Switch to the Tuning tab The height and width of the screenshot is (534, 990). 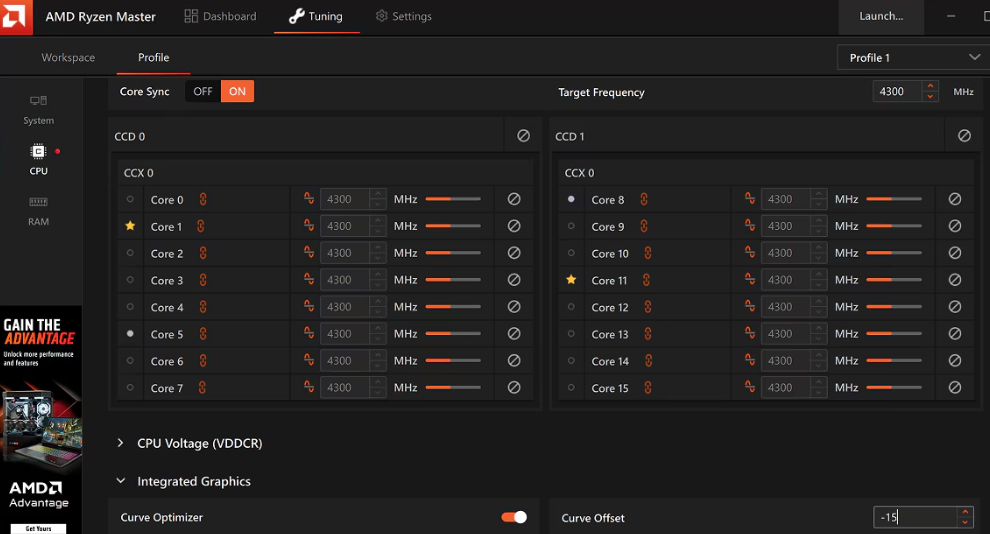(x=316, y=16)
